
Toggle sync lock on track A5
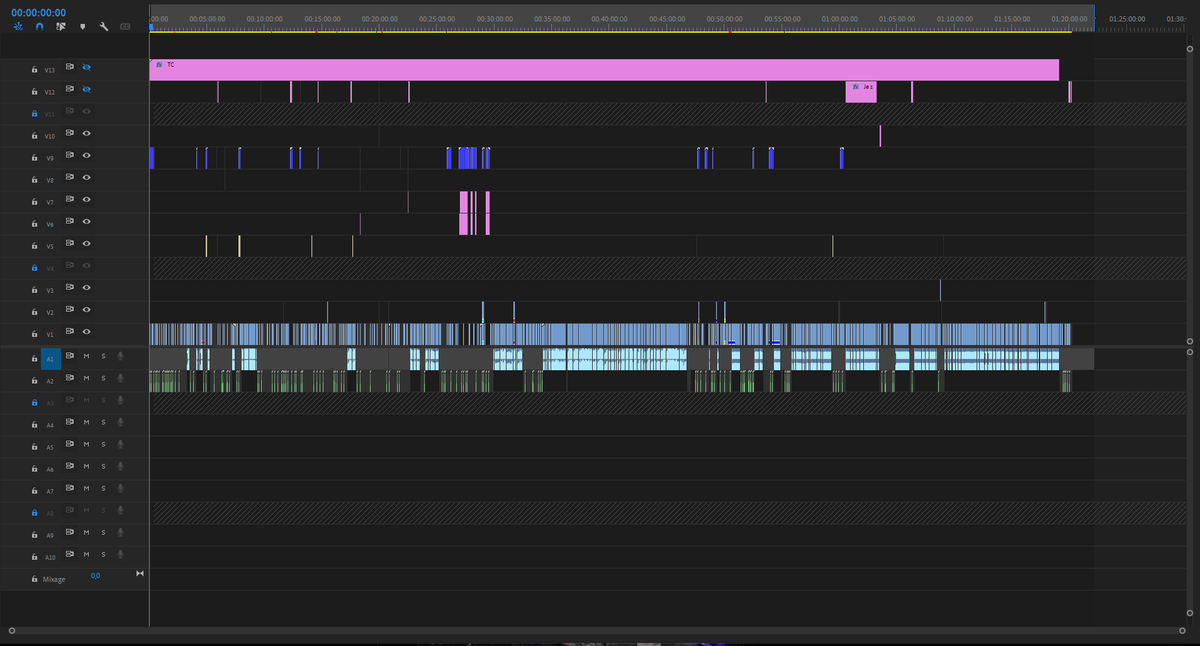tap(70, 444)
